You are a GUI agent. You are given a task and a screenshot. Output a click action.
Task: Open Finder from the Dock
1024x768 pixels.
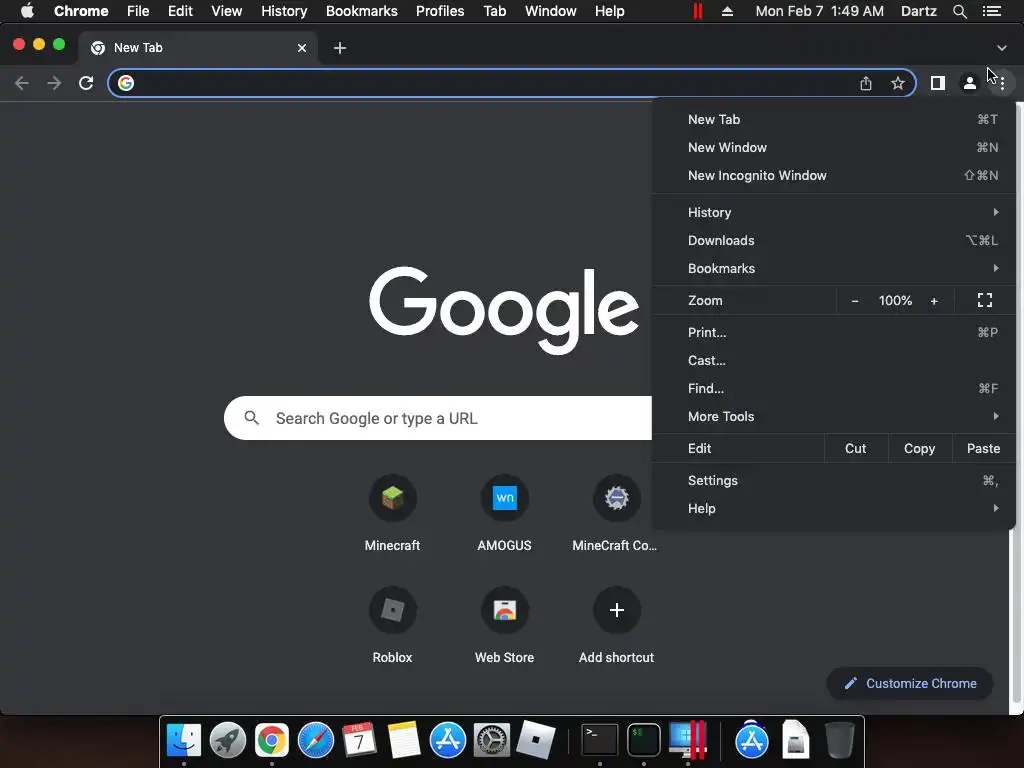184,740
